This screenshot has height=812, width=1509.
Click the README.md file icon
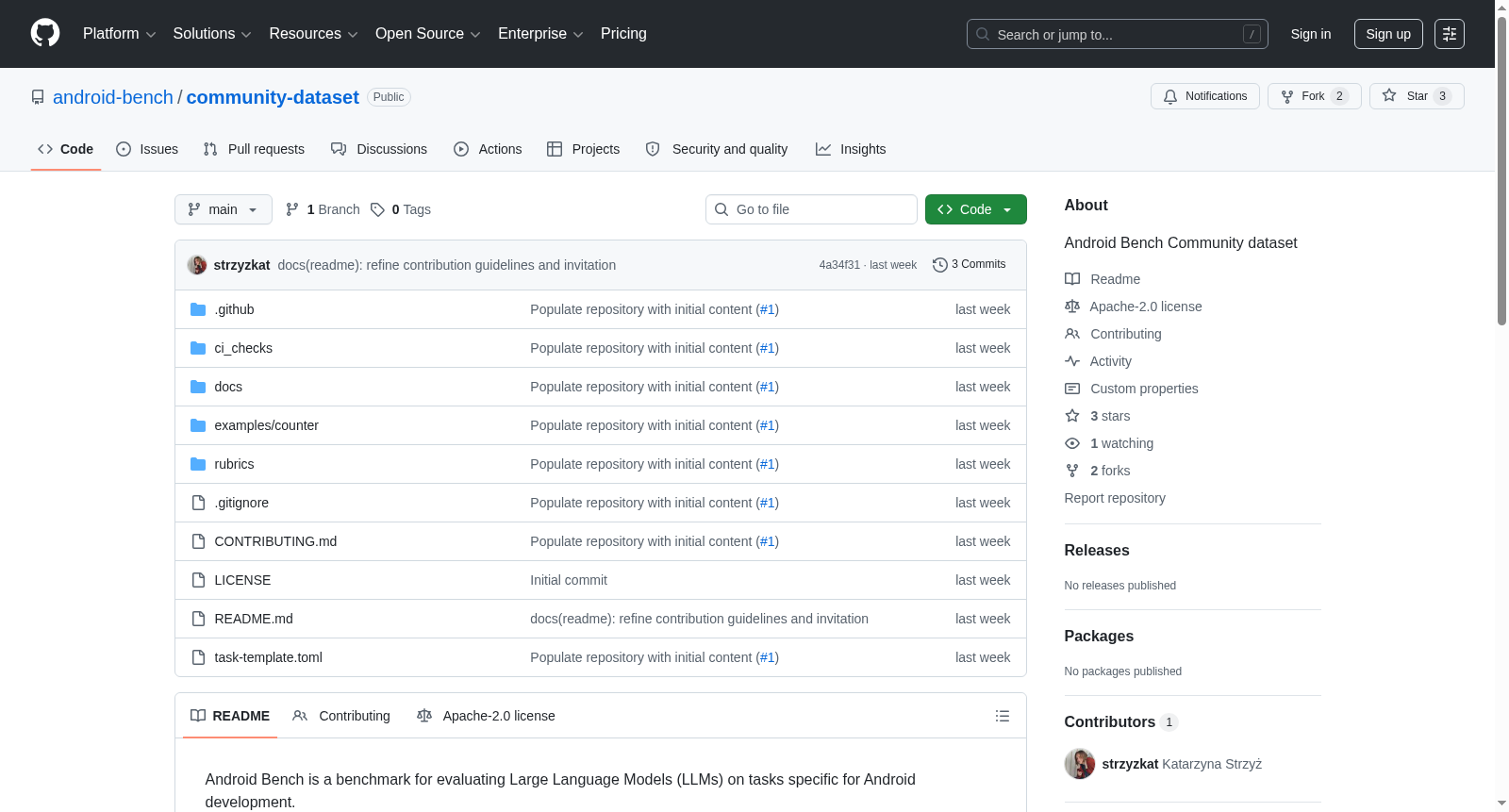point(198,619)
